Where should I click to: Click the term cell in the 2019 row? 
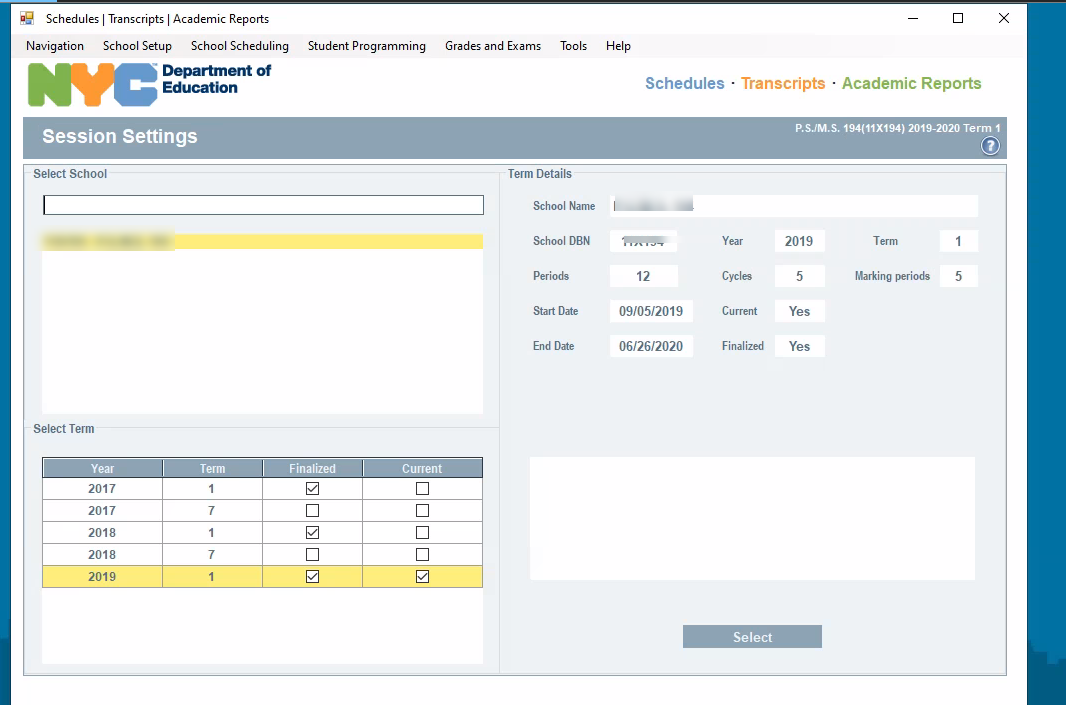coord(212,577)
